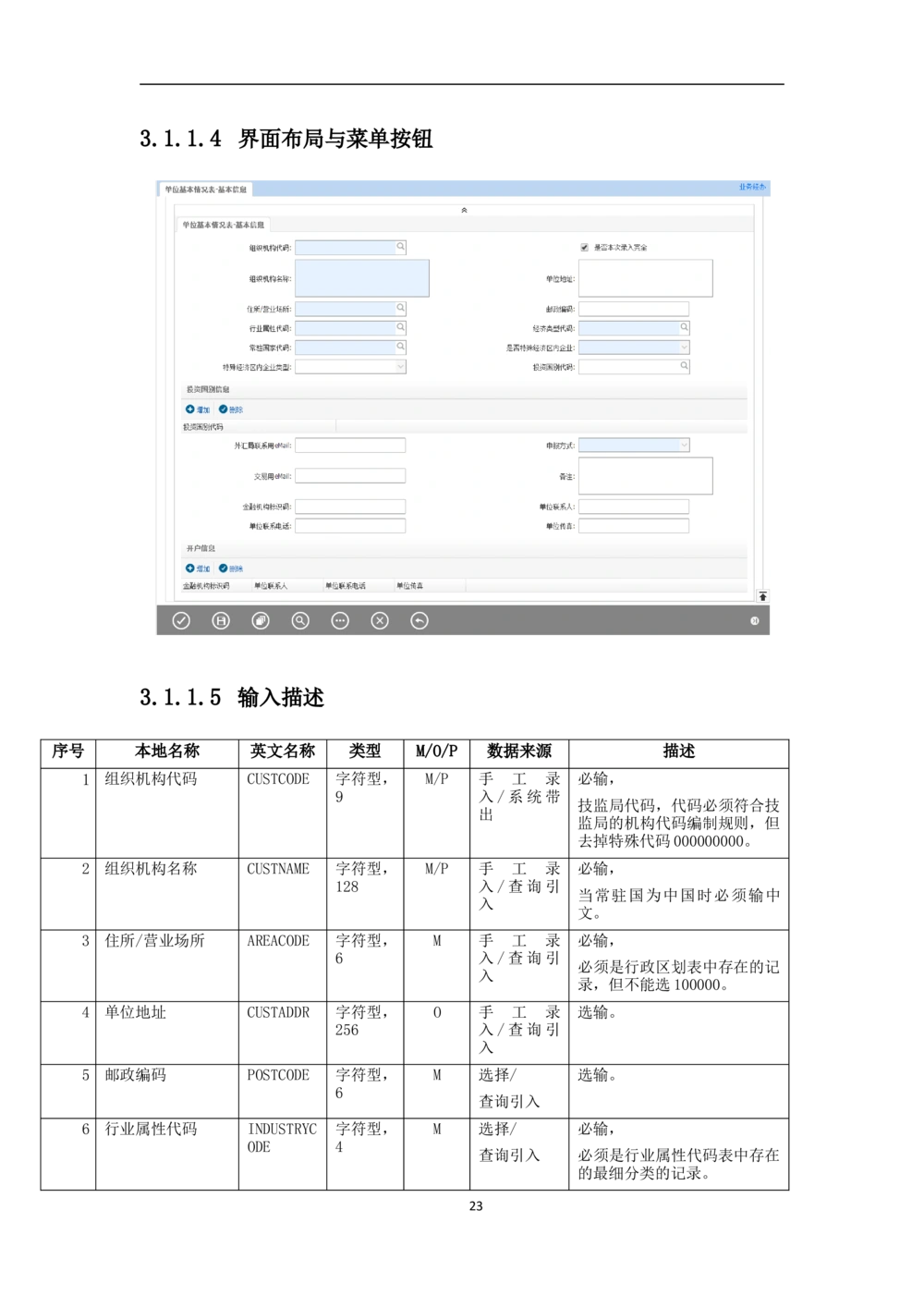Click the scroll-to-top arrow icon
The height and width of the screenshot is (1308, 924).
click(762, 596)
